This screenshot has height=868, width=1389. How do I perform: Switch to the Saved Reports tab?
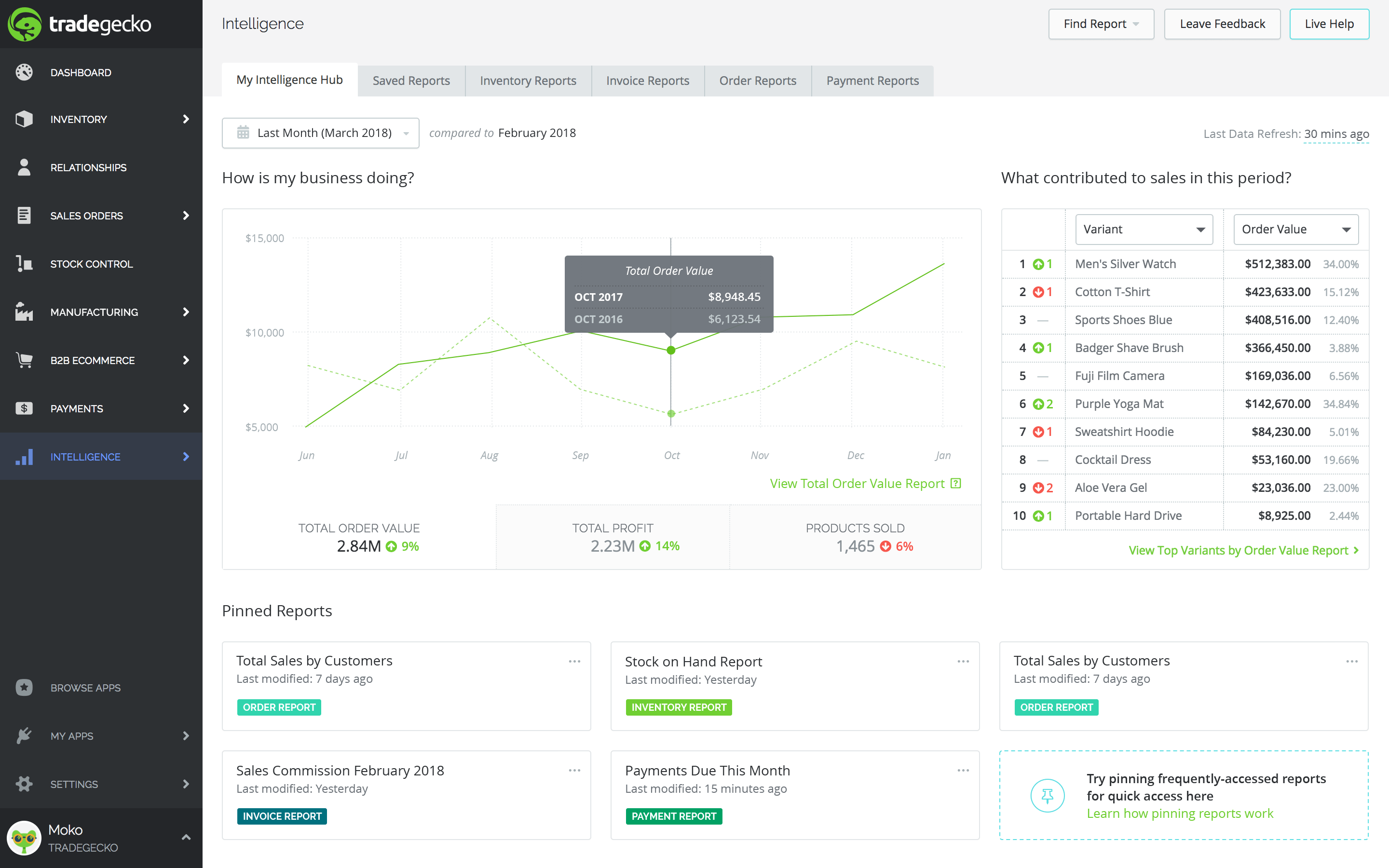411,81
